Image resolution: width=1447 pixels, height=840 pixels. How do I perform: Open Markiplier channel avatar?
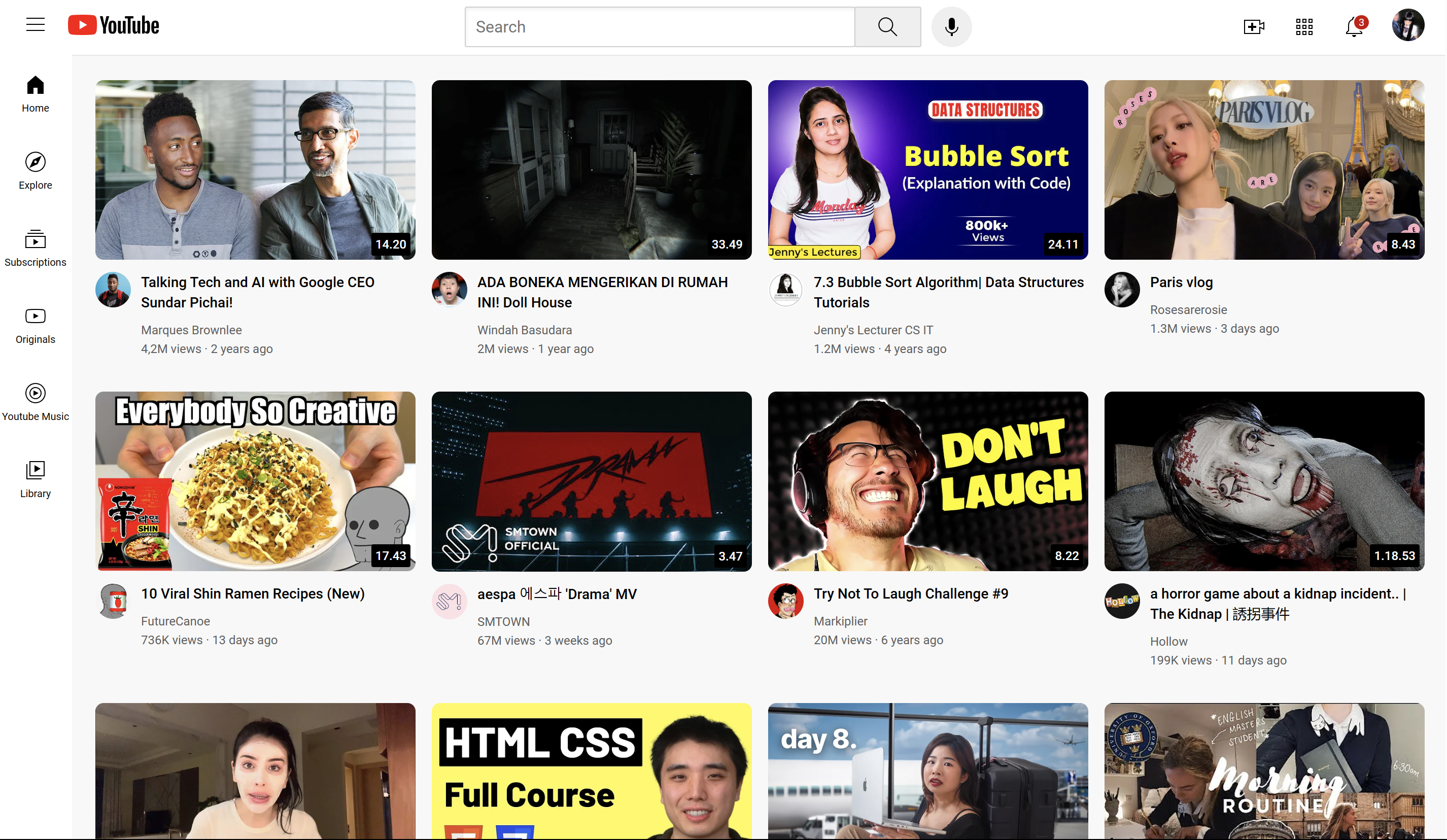[x=785, y=601]
